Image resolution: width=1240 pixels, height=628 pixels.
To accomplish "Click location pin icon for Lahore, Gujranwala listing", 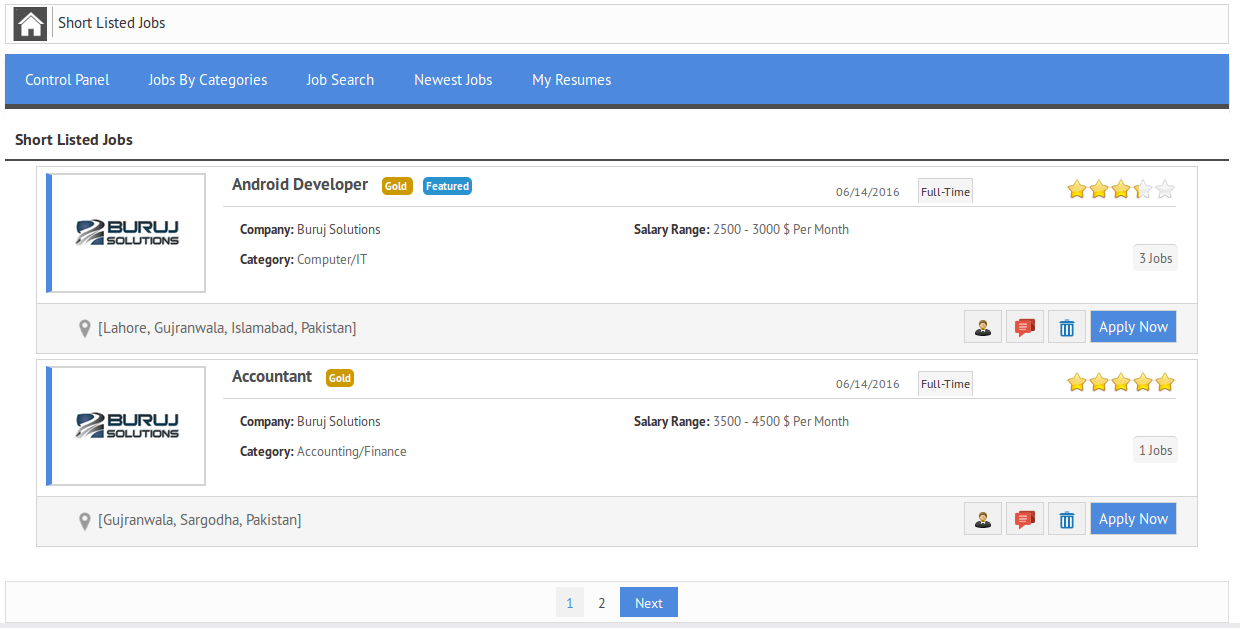I will tap(85, 328).
